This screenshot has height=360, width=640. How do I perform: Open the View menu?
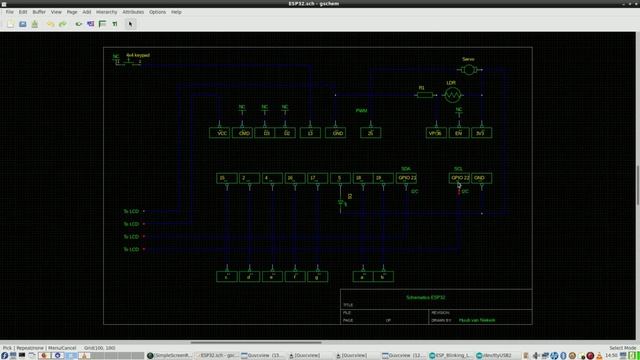click(56, 12)
